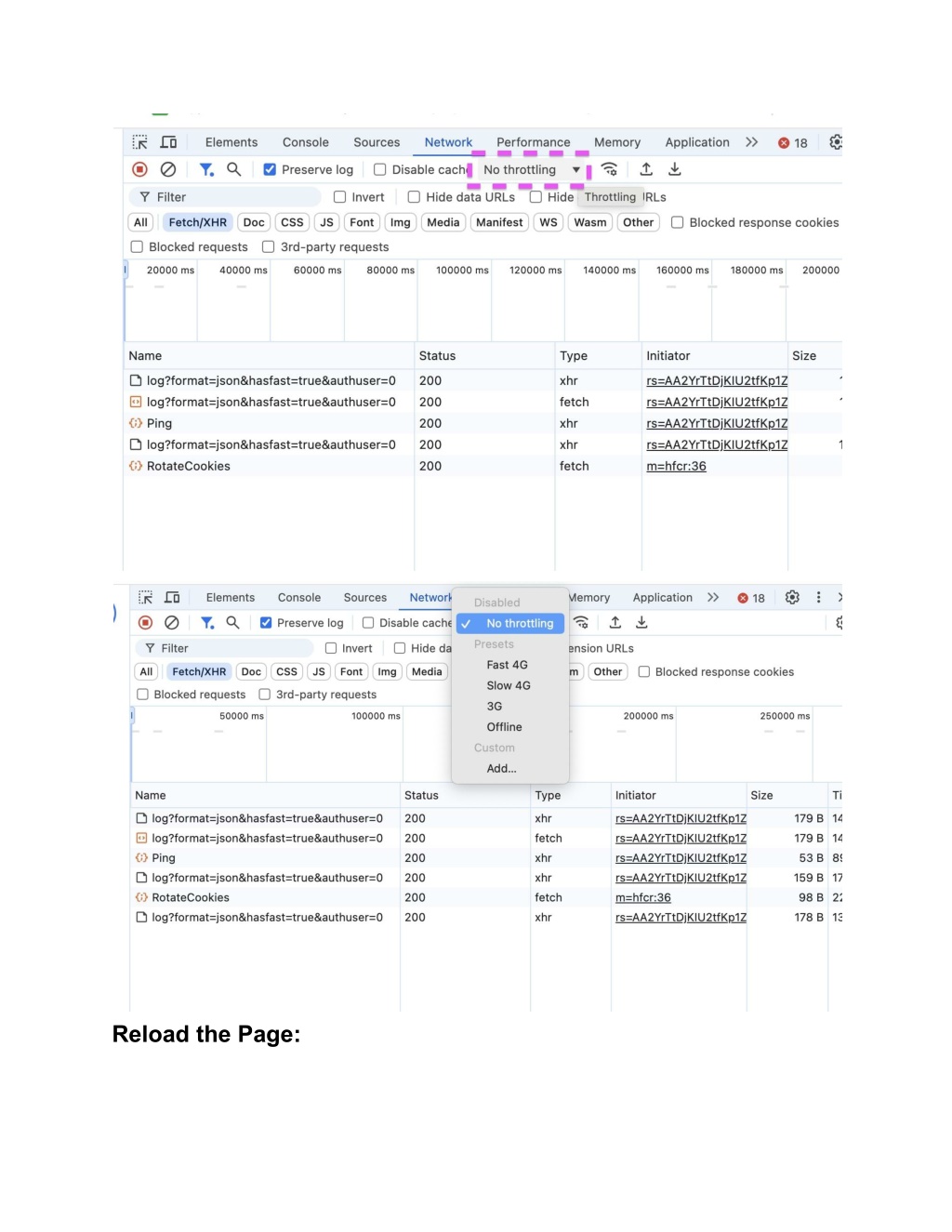Open network conditions icon in upper DevTools
Screen dimensions: 952x1232
tap(610, 169)
